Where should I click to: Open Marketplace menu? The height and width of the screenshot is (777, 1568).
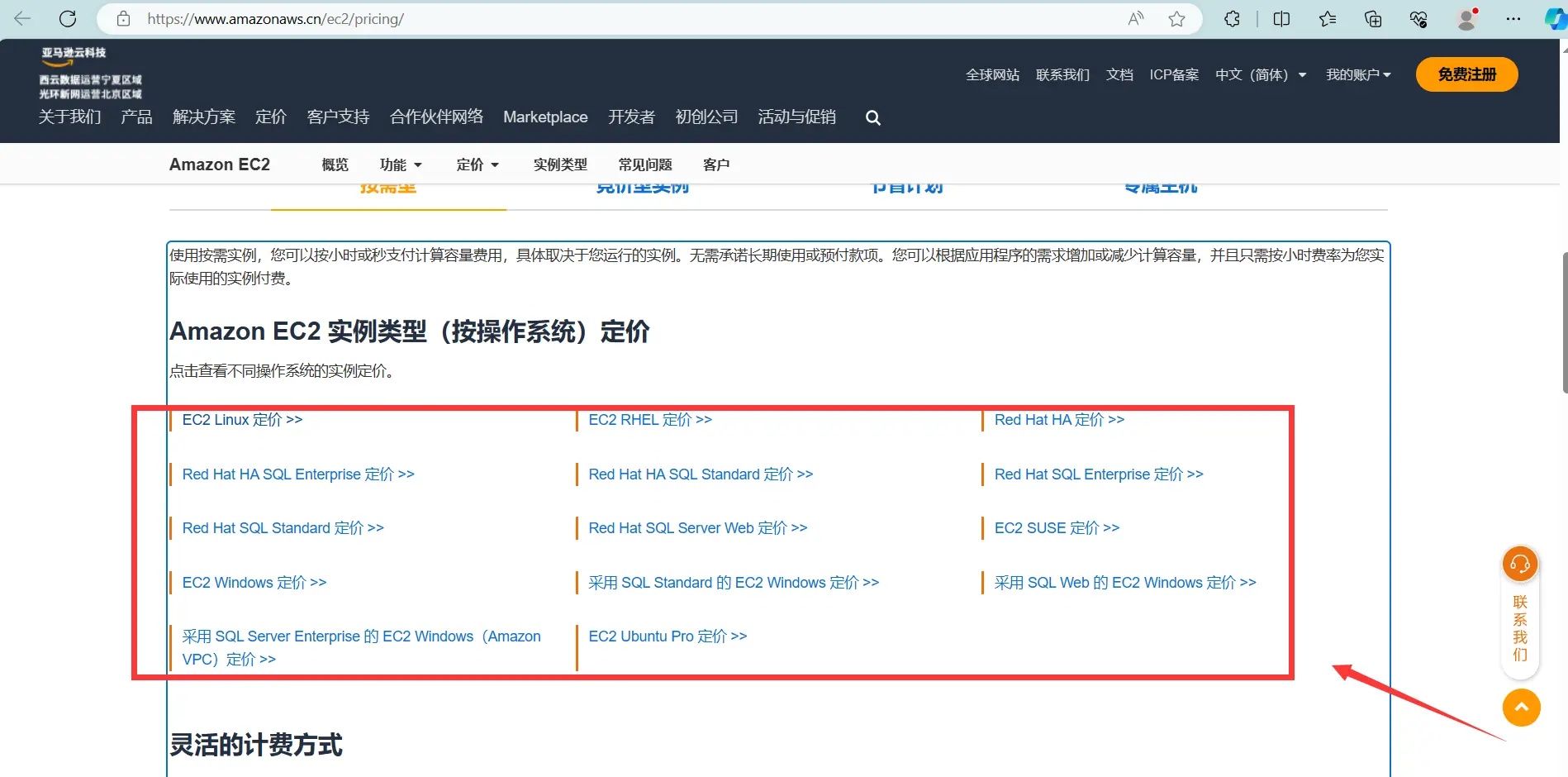point(545,117)
